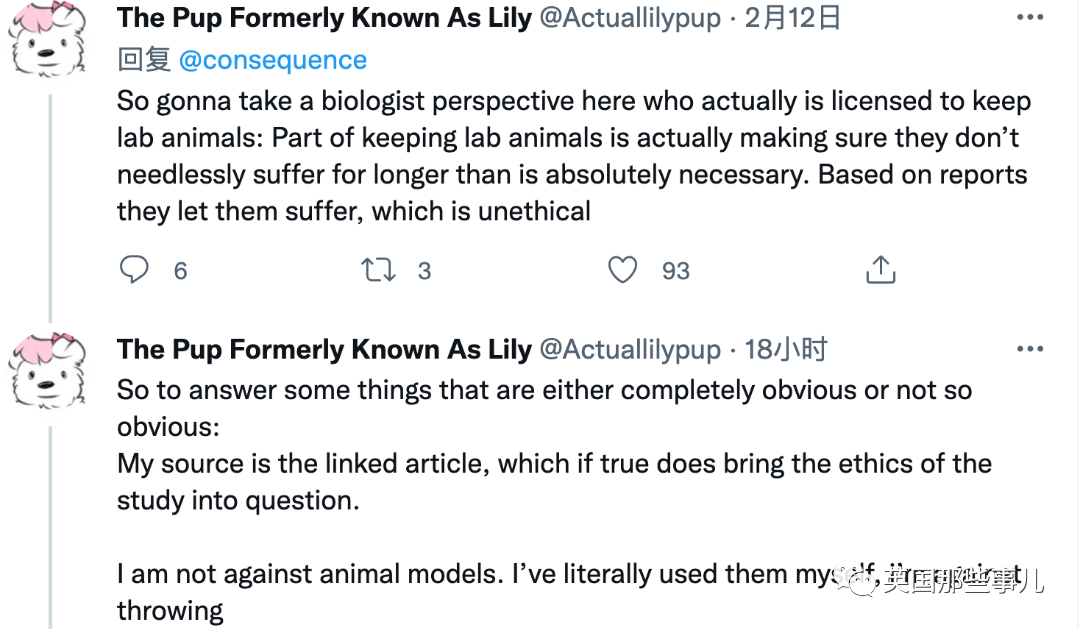Click the reply count number 6
This screenshot has height=629, width=1080.
pyautogui.click(x=180, y=271)
